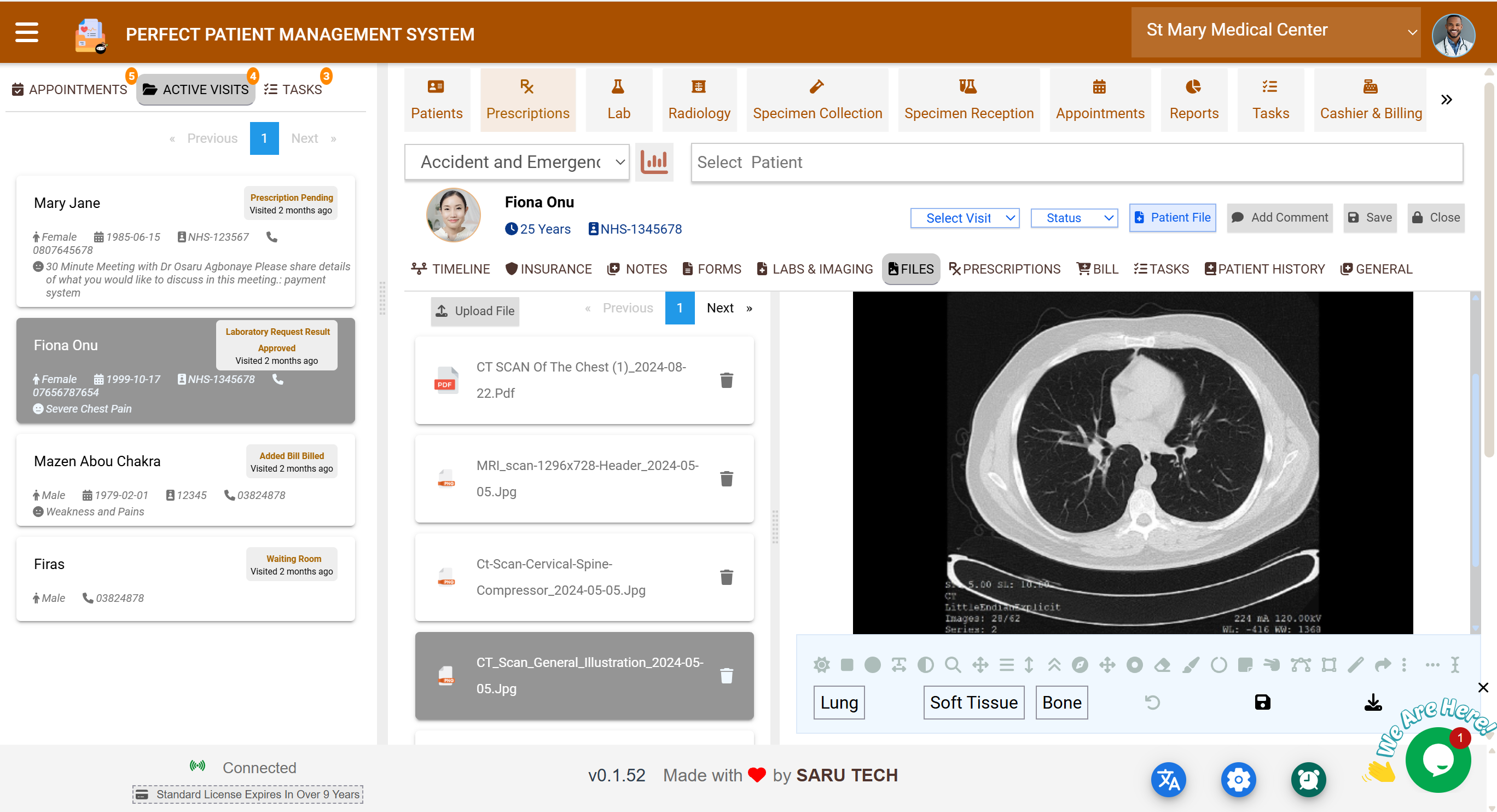
Task: Select the vertical up-down arrow tool
Action: coord(1029,664)
